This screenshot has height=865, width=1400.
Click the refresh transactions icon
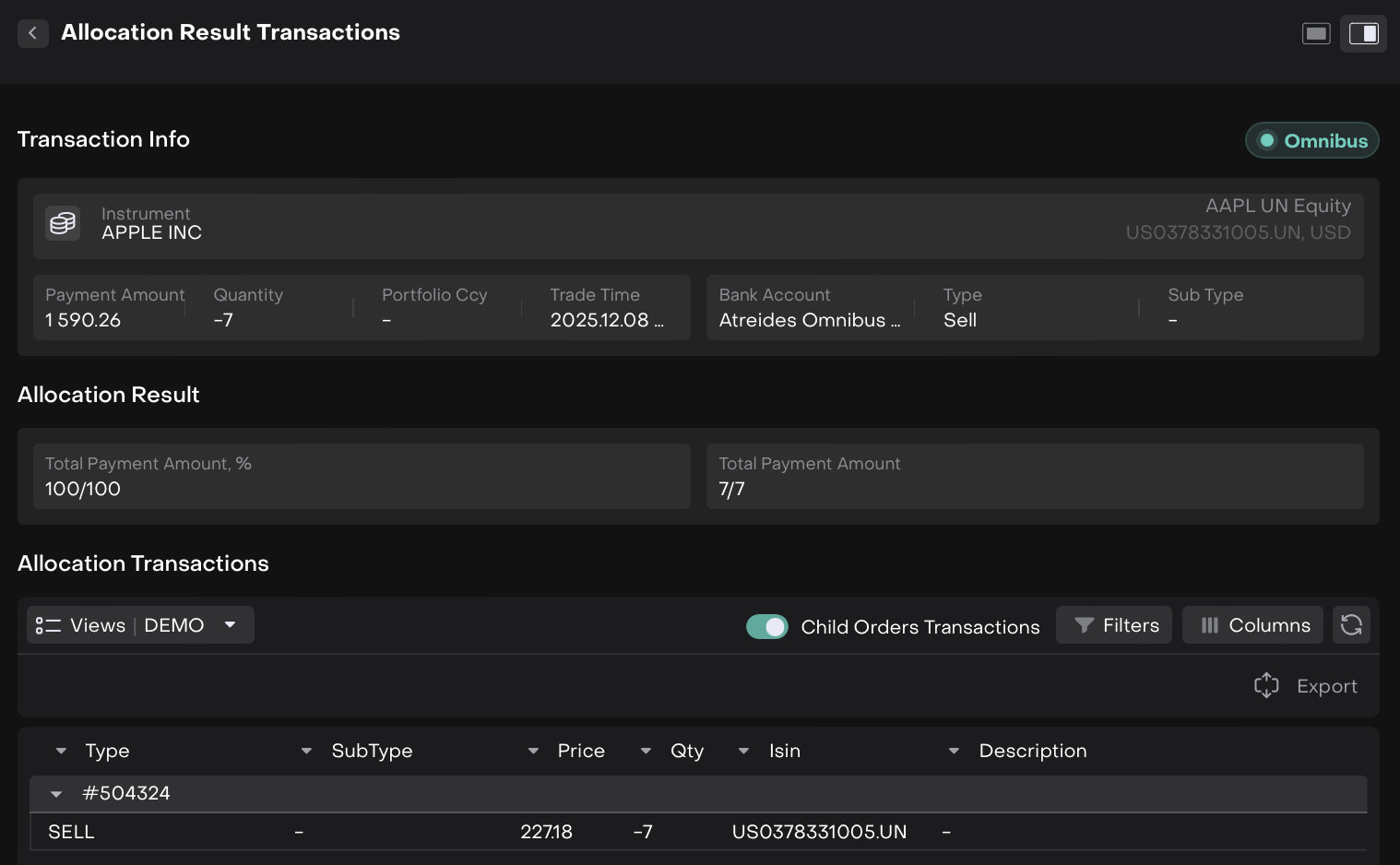[x=1351, y=625]
